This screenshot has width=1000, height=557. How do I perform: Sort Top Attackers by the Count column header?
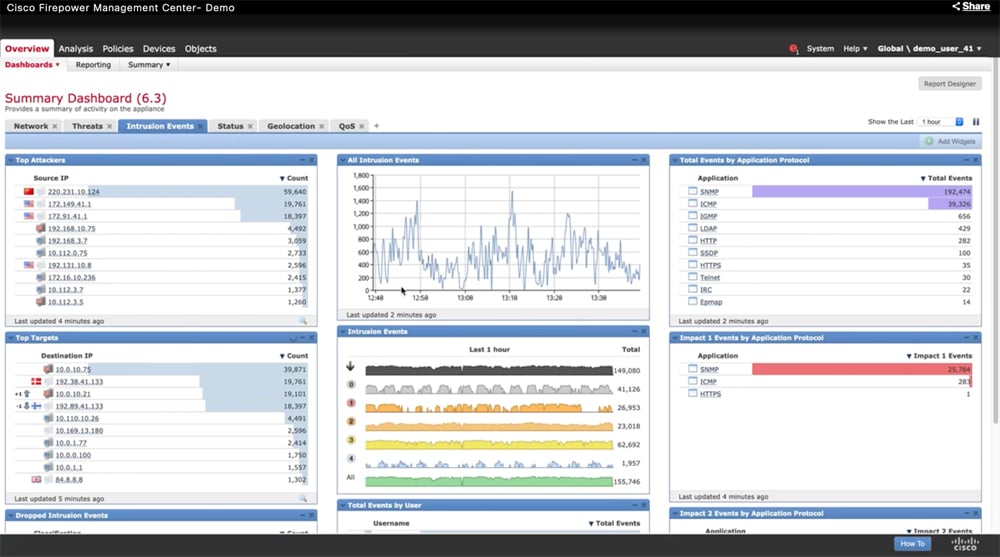pos(293,178)
